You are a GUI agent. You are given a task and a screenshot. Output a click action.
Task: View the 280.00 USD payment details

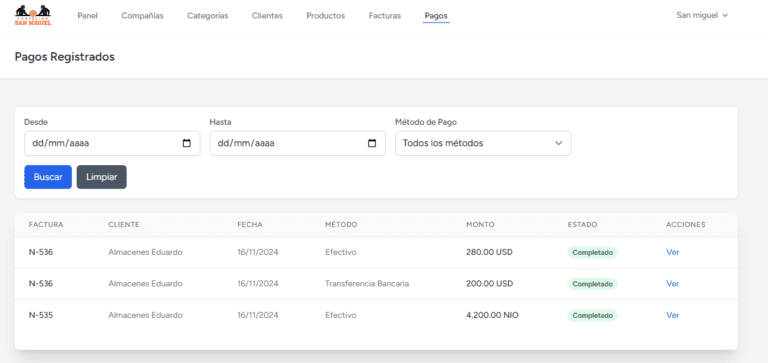[x=672, y=252]
